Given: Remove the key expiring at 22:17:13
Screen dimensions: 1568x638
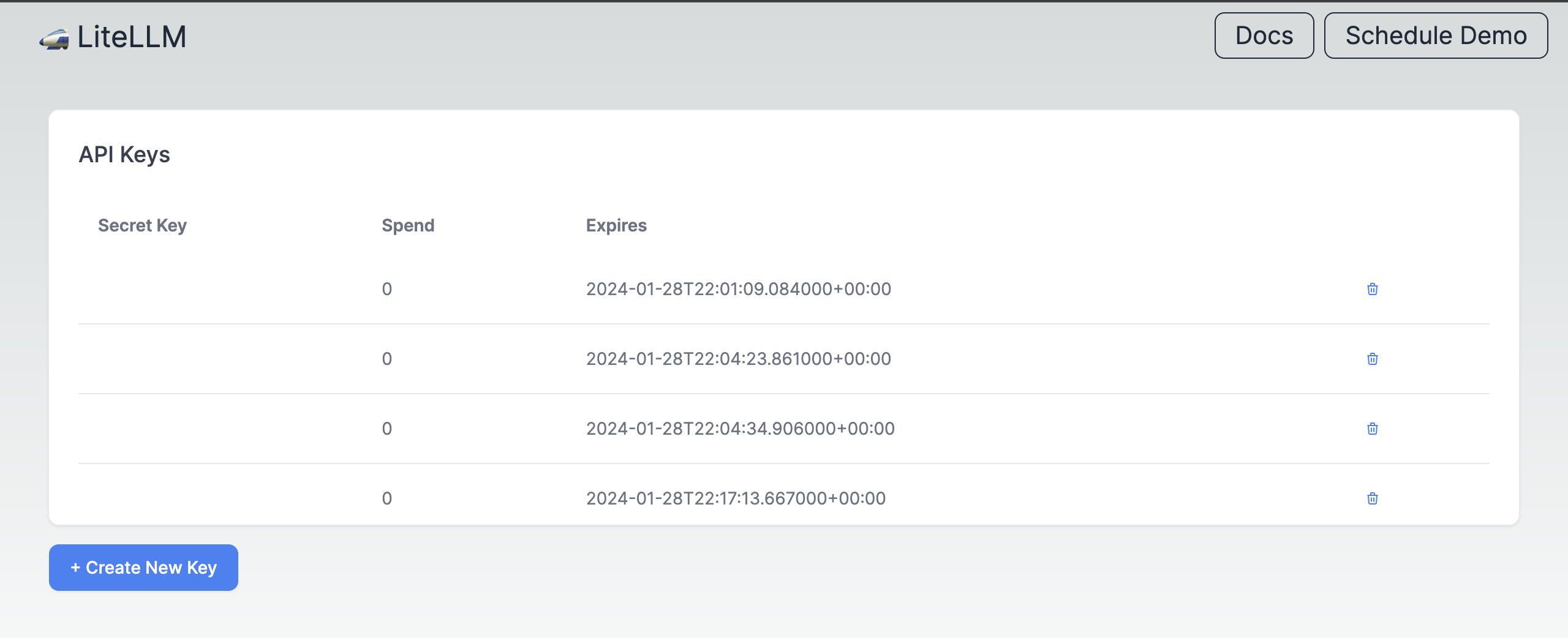Looking at the screenshot, I should [x=1372, y=498].
